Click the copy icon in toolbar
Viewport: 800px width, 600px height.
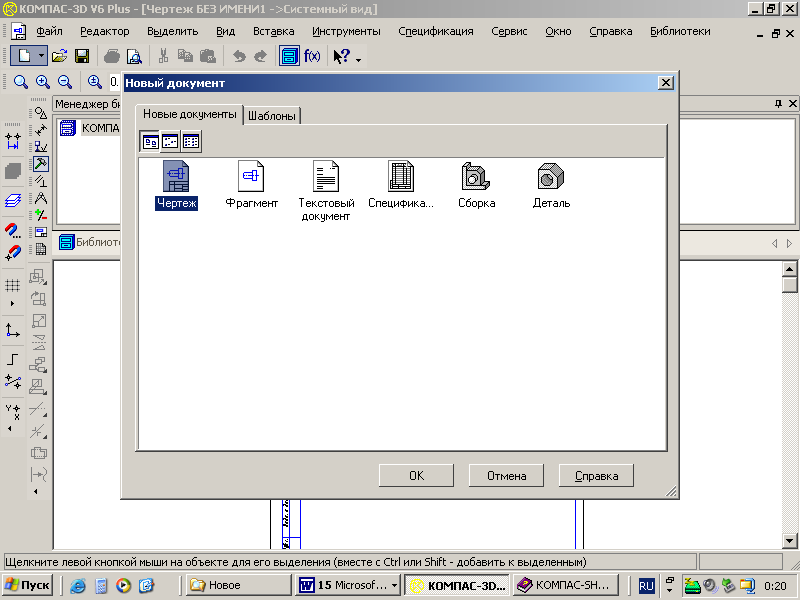(185, 56)
